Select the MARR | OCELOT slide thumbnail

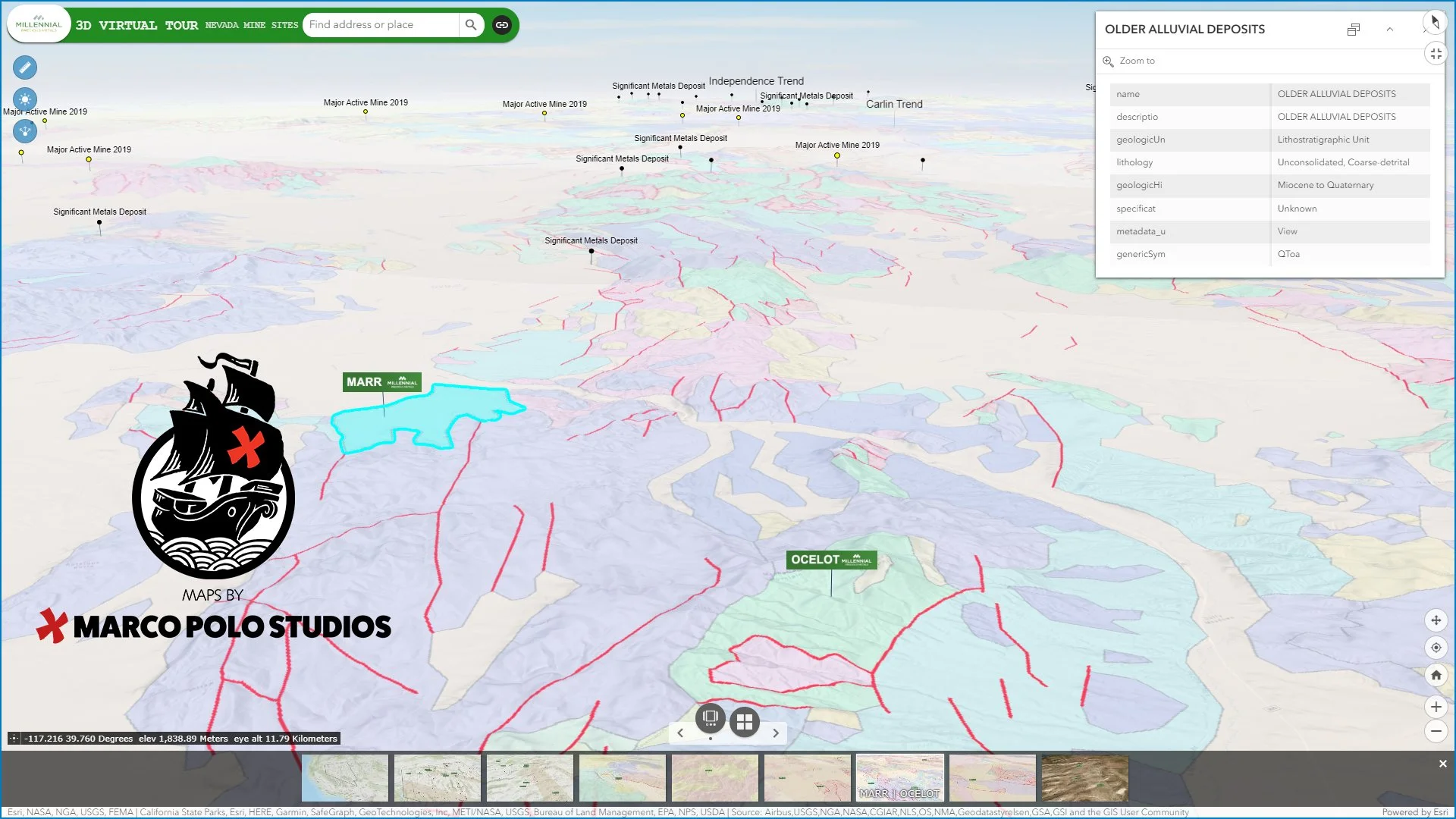click(x=899, y=777)
